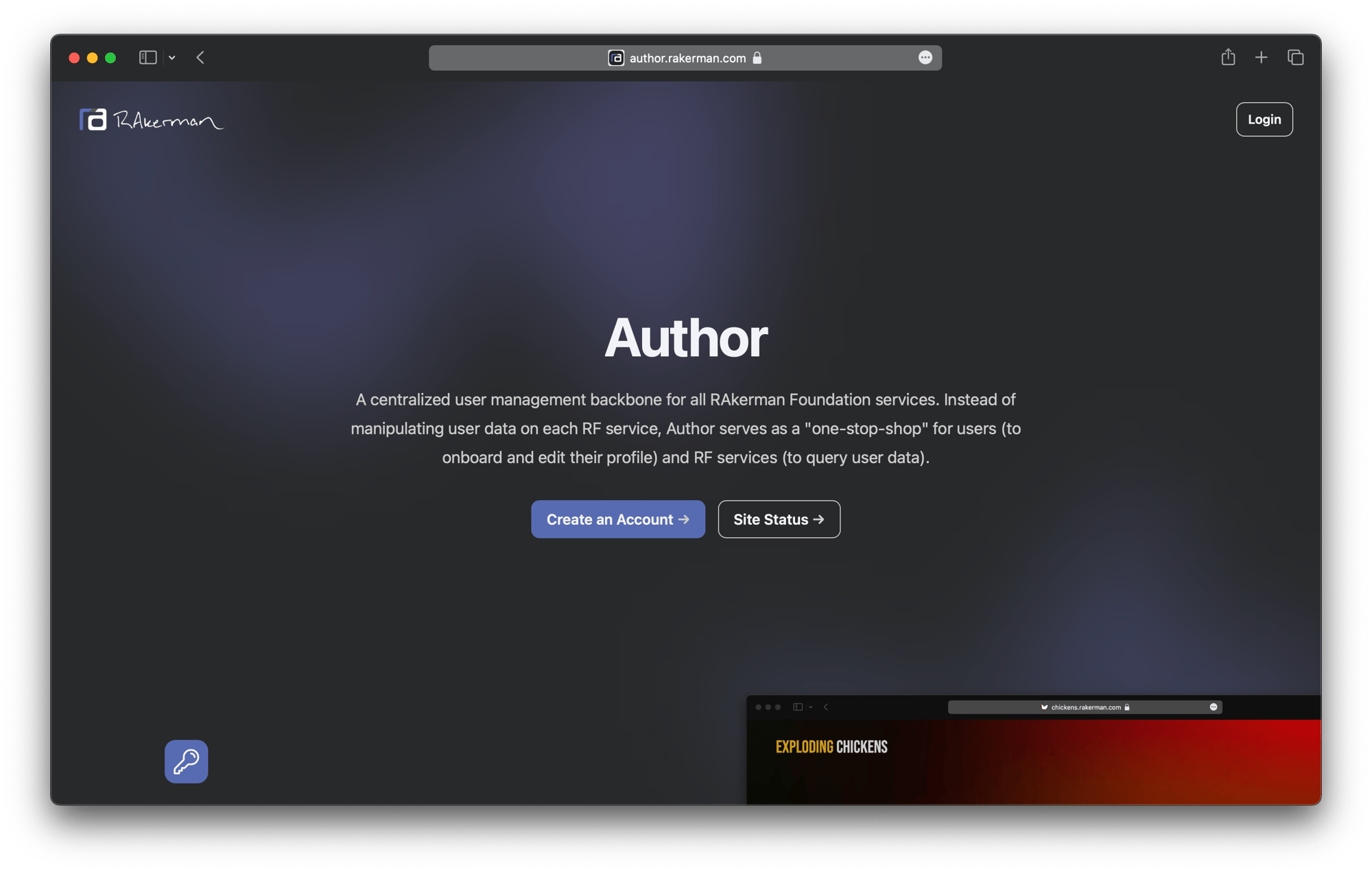The height and width of the screenshot is (872, 1372).
Task: Enter full screen with the green button
Action: click(x=110, y=58)
